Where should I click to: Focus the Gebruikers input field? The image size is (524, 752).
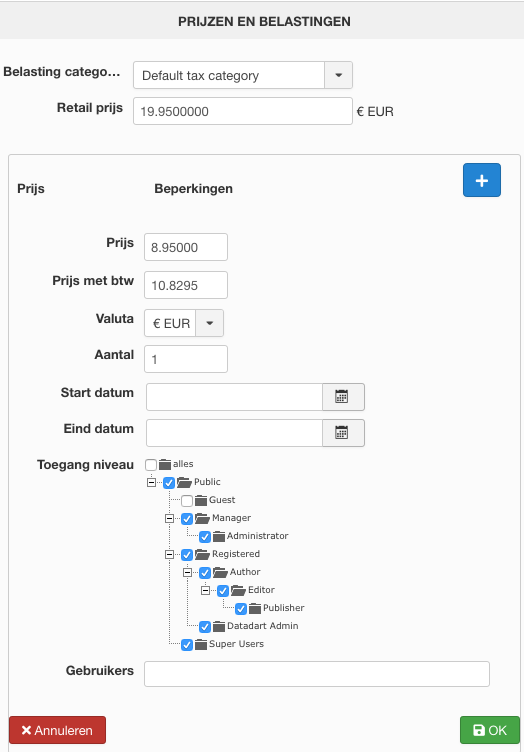(x=317, y=674)
